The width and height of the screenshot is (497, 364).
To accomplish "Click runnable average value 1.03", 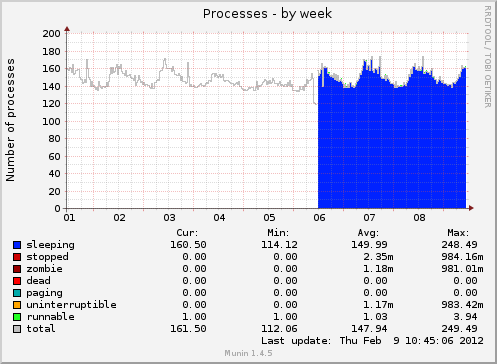I will [x=375, y=317].
